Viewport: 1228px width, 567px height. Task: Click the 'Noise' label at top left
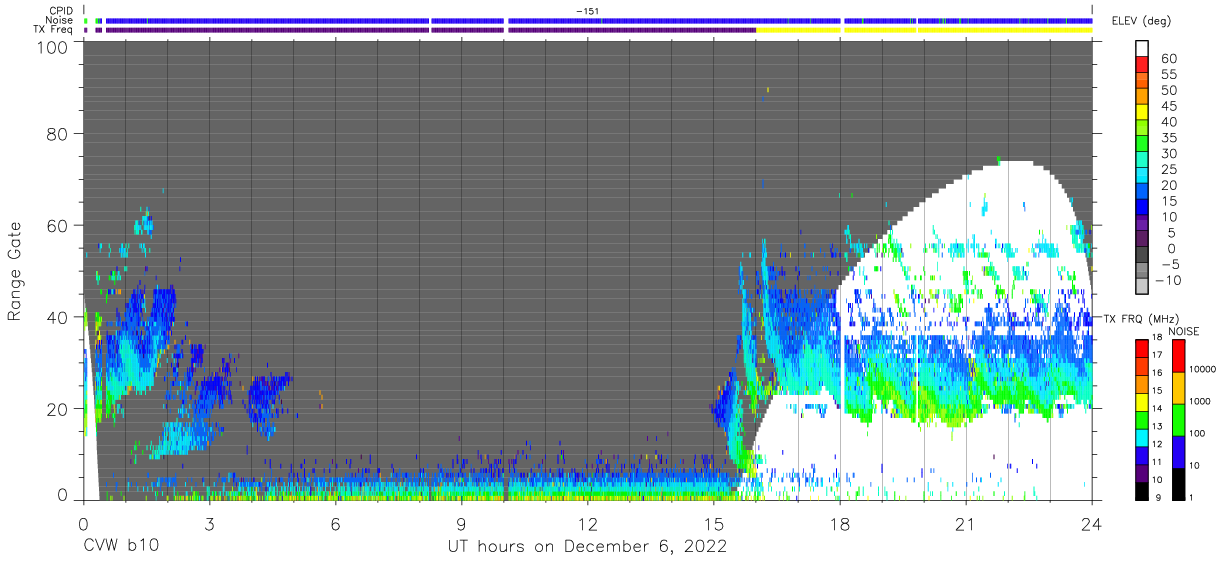(x=61, y=20)
